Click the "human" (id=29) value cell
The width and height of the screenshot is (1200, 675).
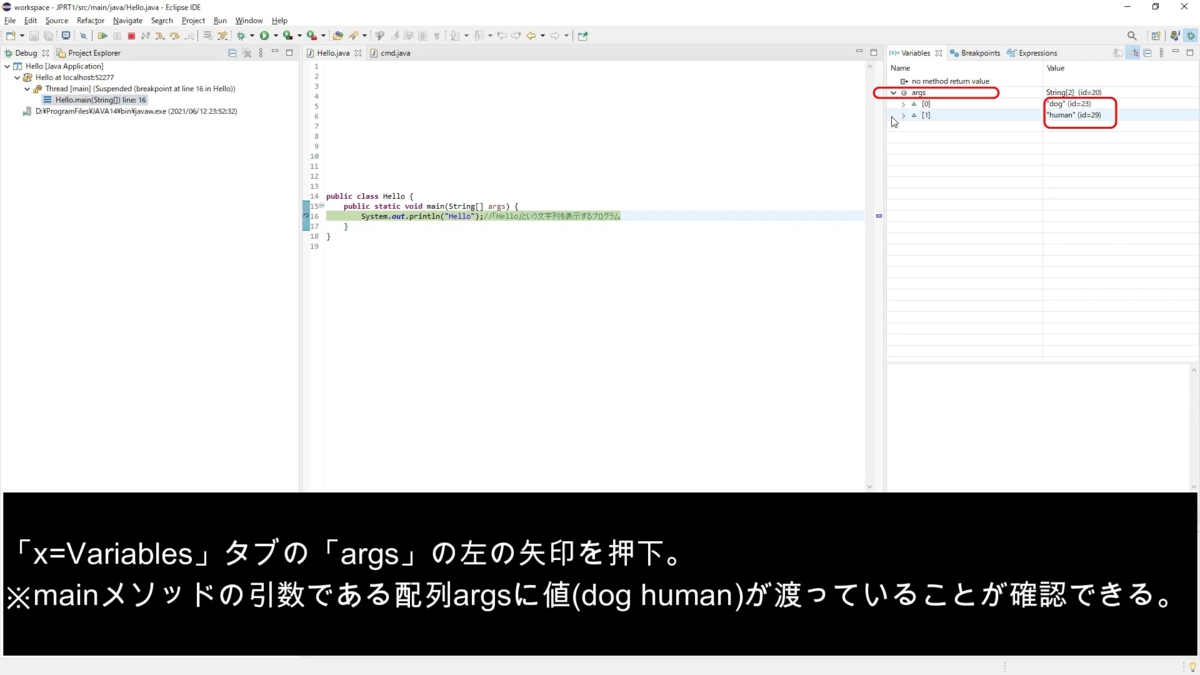(x=1073, y=115)
